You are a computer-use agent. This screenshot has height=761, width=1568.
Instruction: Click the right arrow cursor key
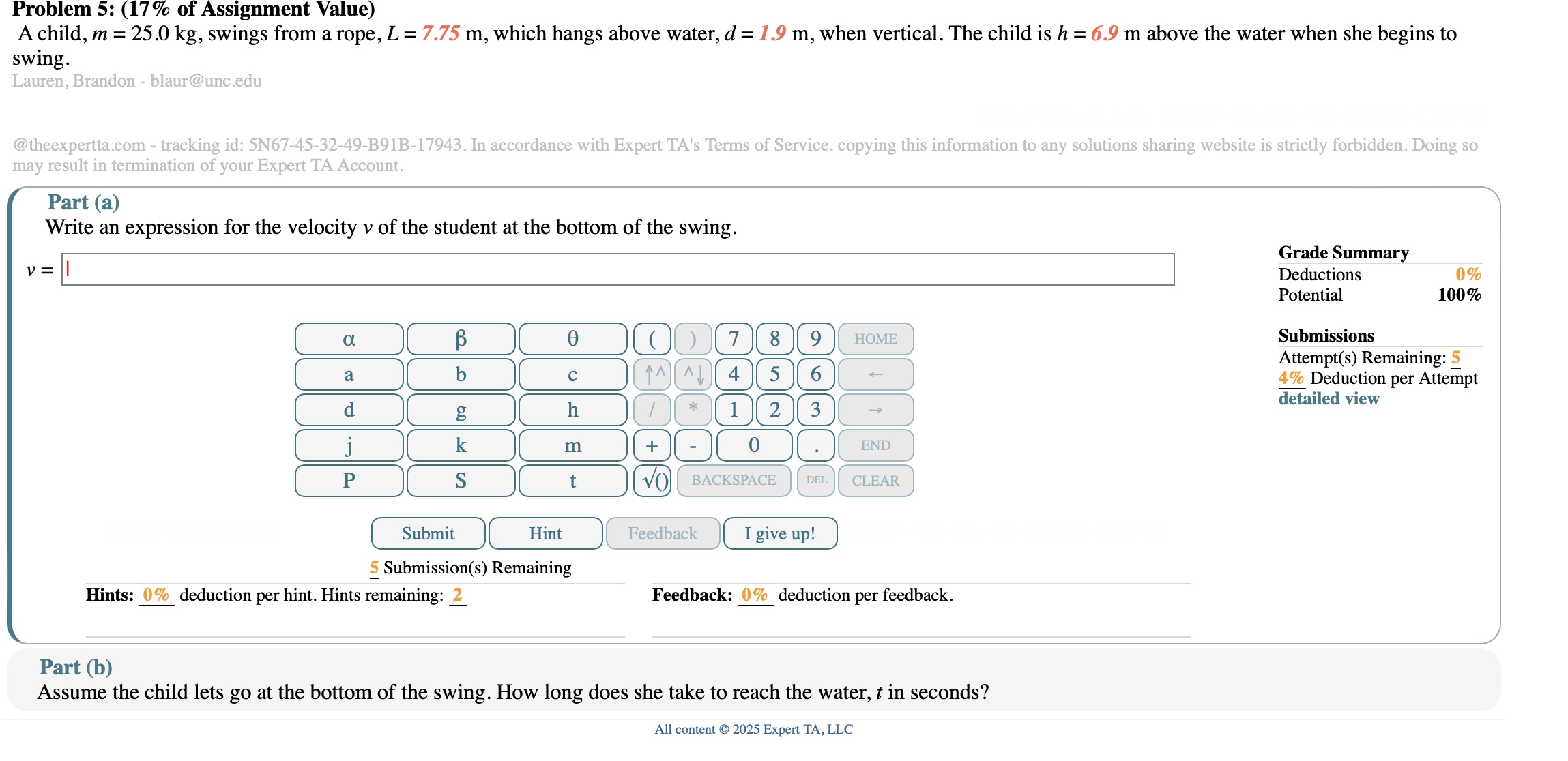pos(875,410)
